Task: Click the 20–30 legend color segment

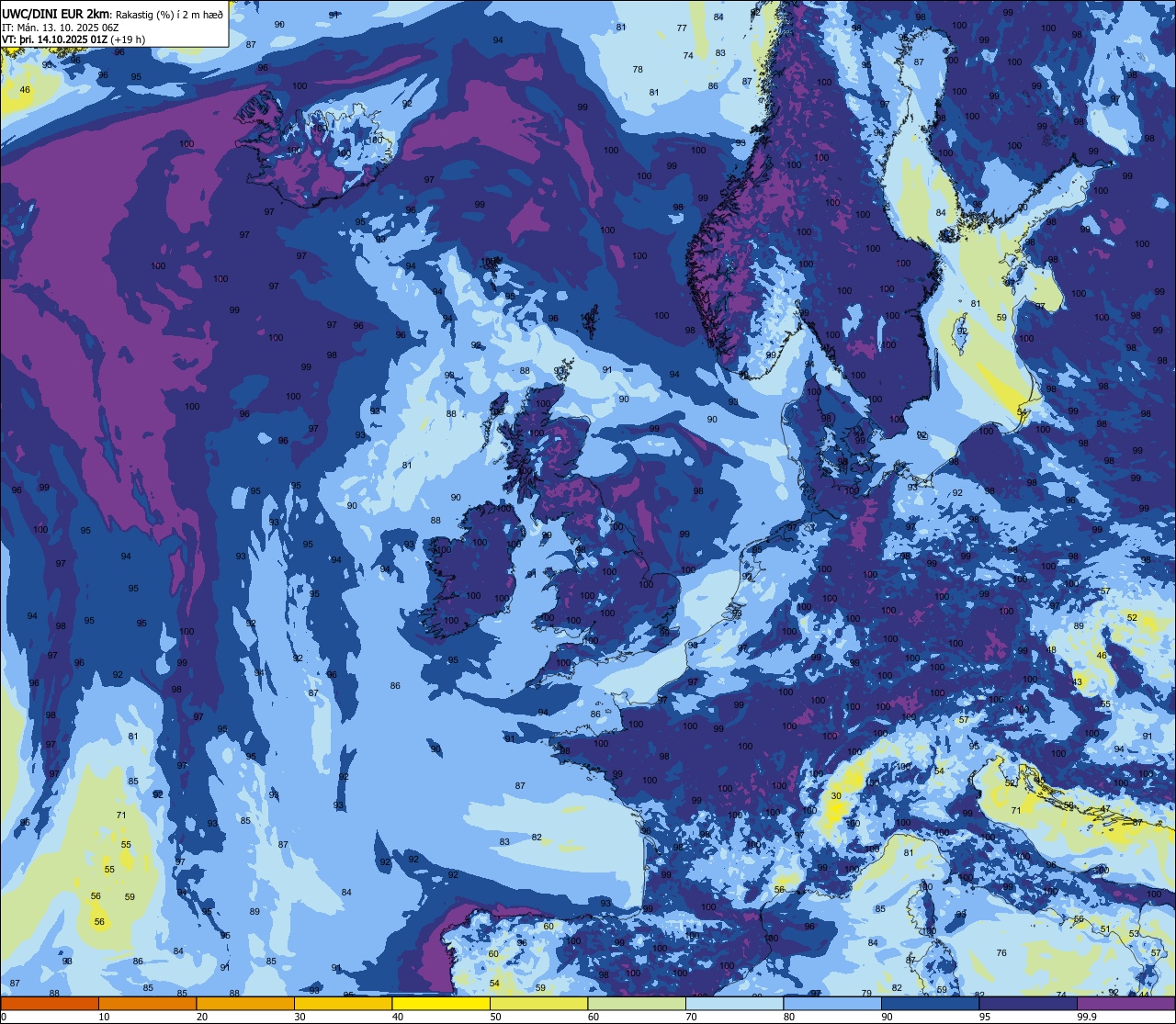Action: point(245,1003)
